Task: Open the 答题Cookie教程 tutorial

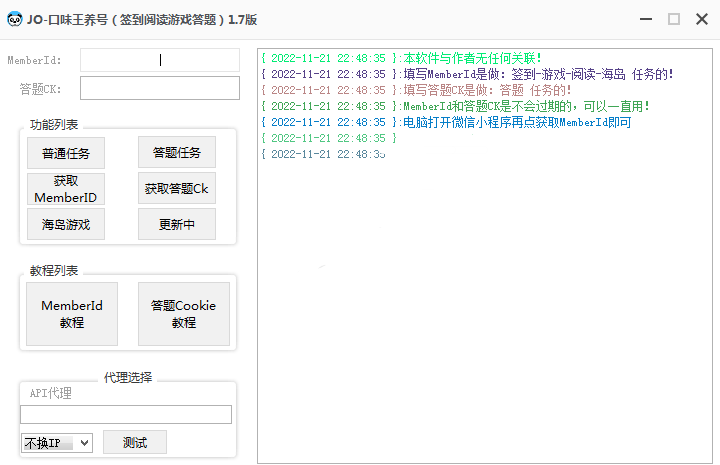Action: (x=184, y=314)
